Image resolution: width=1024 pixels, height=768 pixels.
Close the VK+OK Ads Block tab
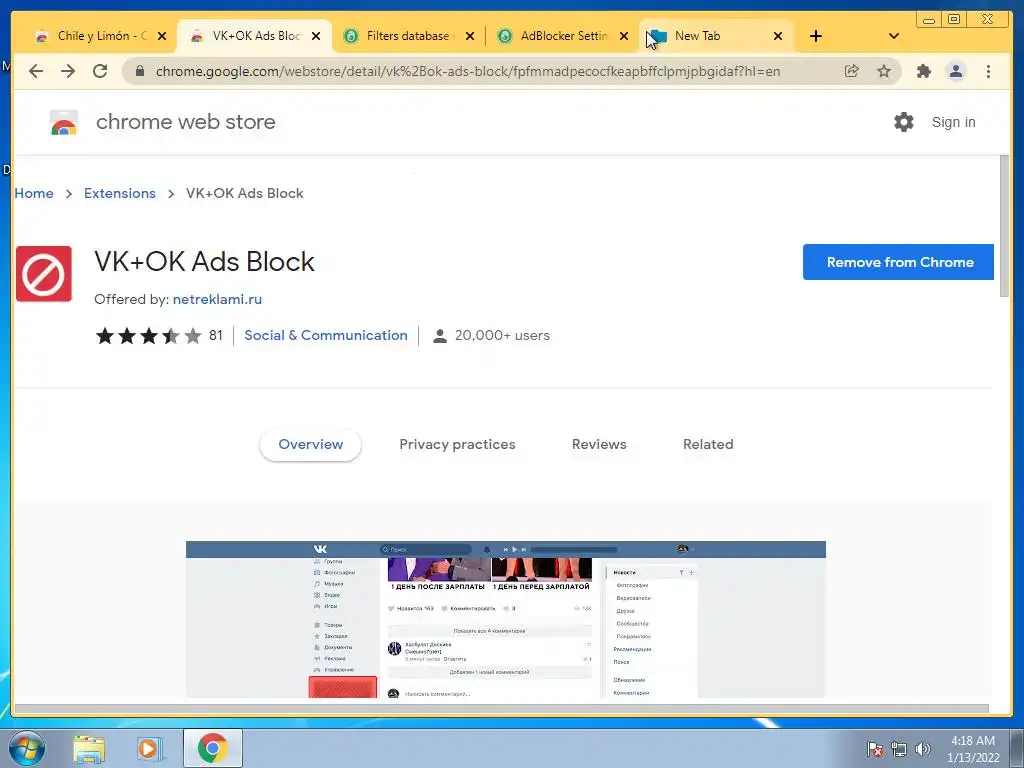[316, 36]
